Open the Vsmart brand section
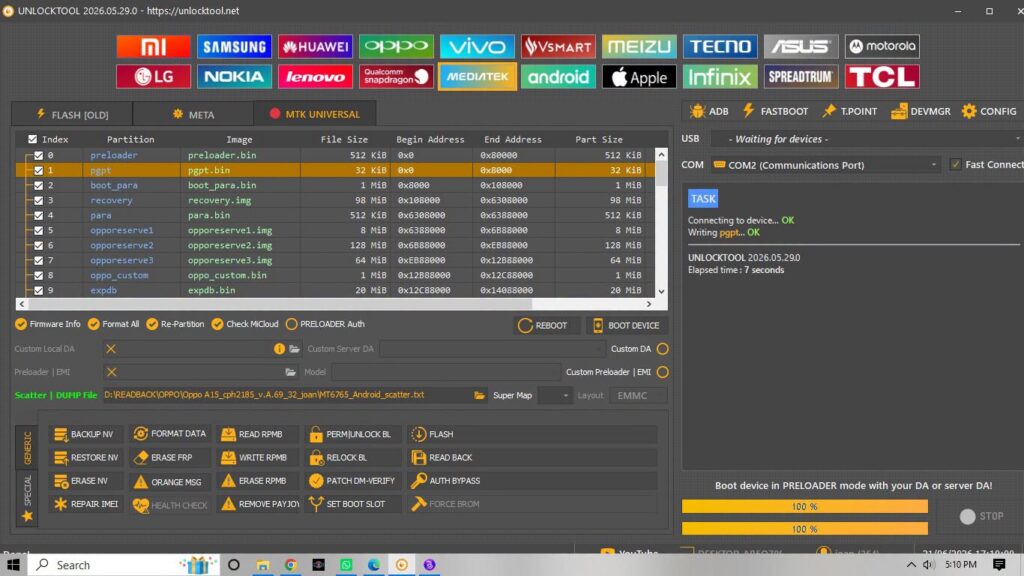Image resolution: width=1024 pixels, height=576 pixels. tap(558, 46)
